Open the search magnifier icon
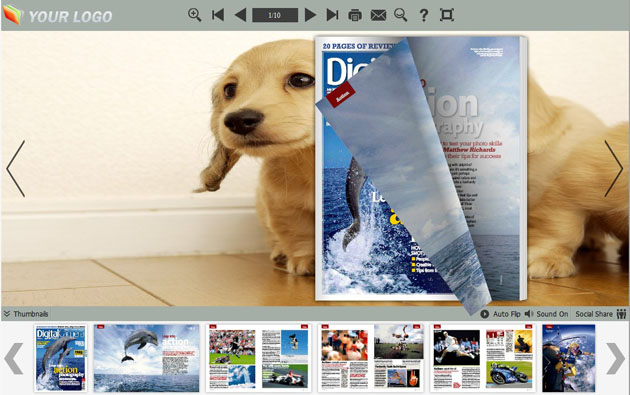The height and width of the screenshot is (395, 630). 401,15
